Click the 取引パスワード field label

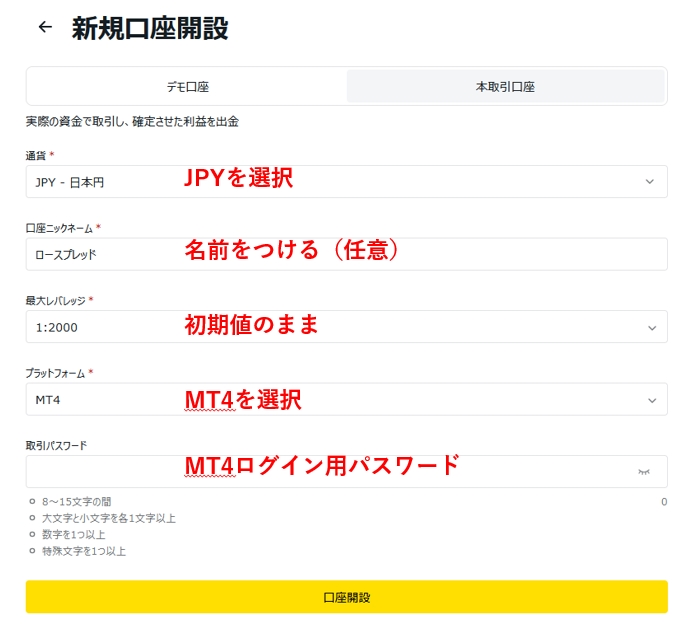[56, 445]
